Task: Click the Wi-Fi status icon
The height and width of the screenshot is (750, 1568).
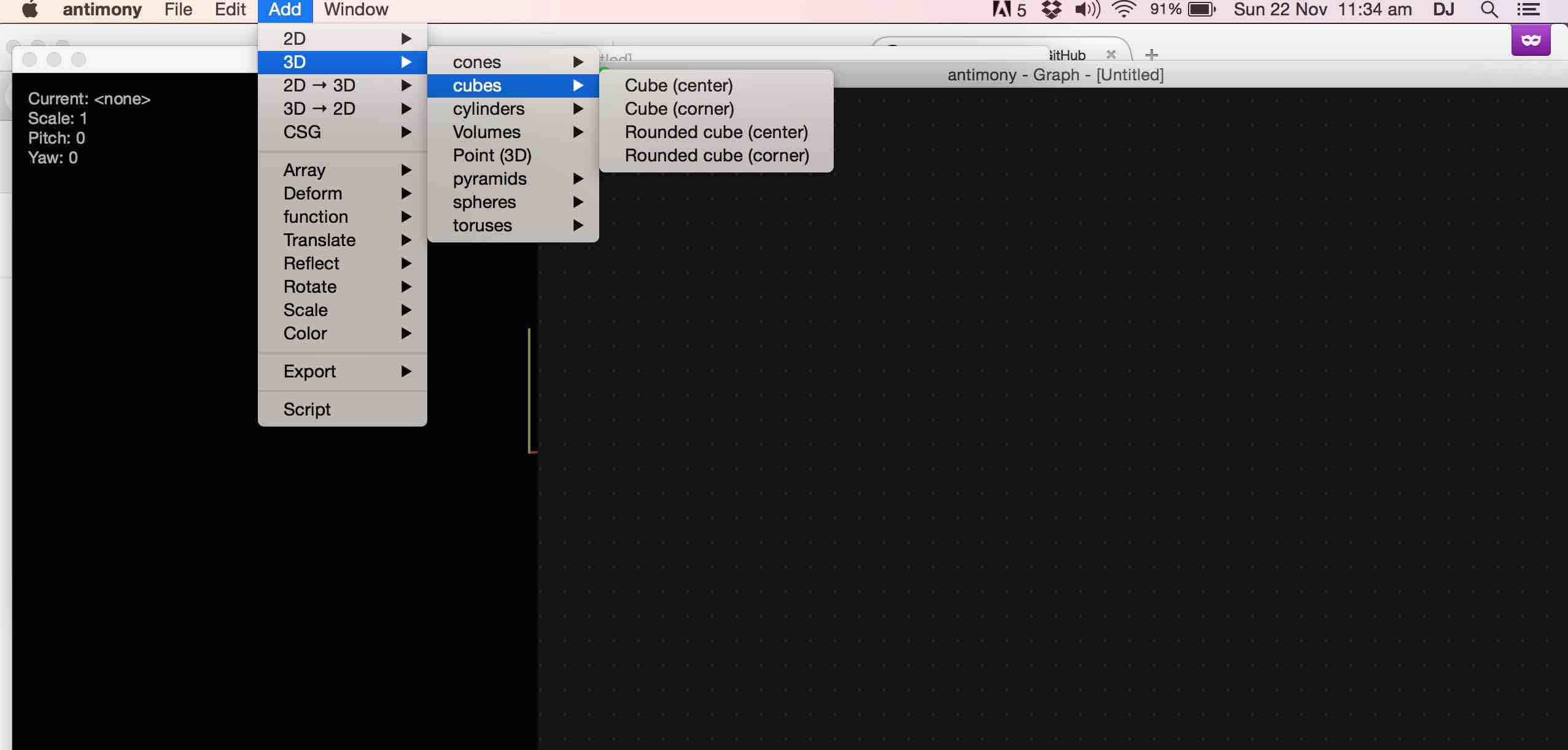Action: pos(1124,10)
